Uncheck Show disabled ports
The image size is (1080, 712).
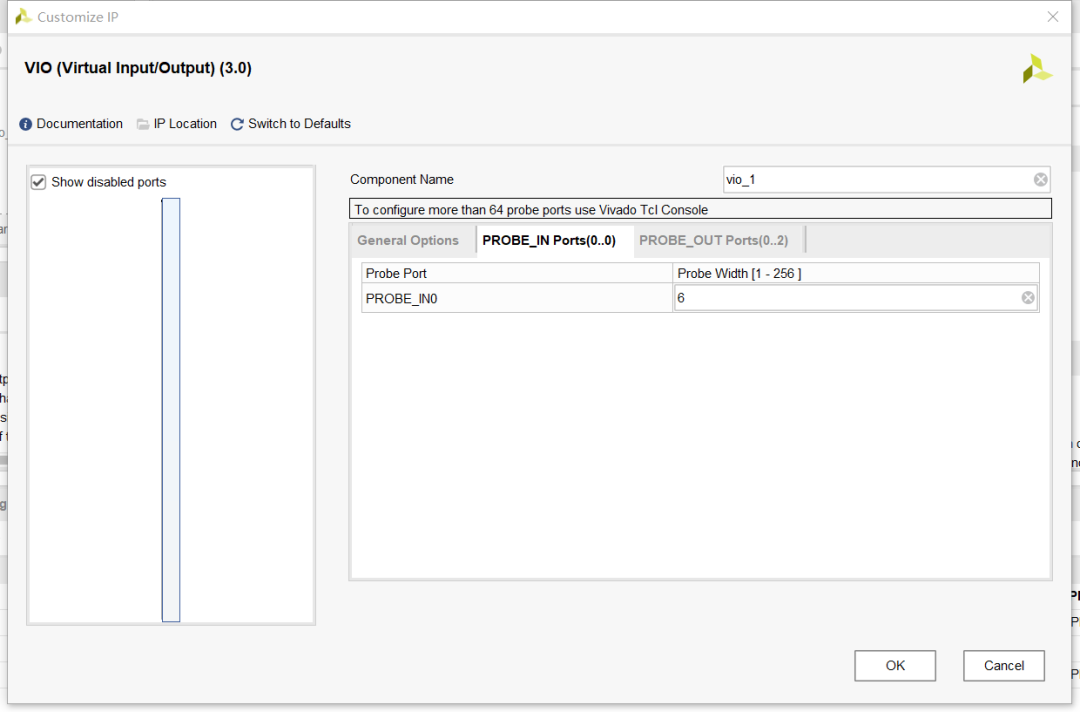[39, 182]
